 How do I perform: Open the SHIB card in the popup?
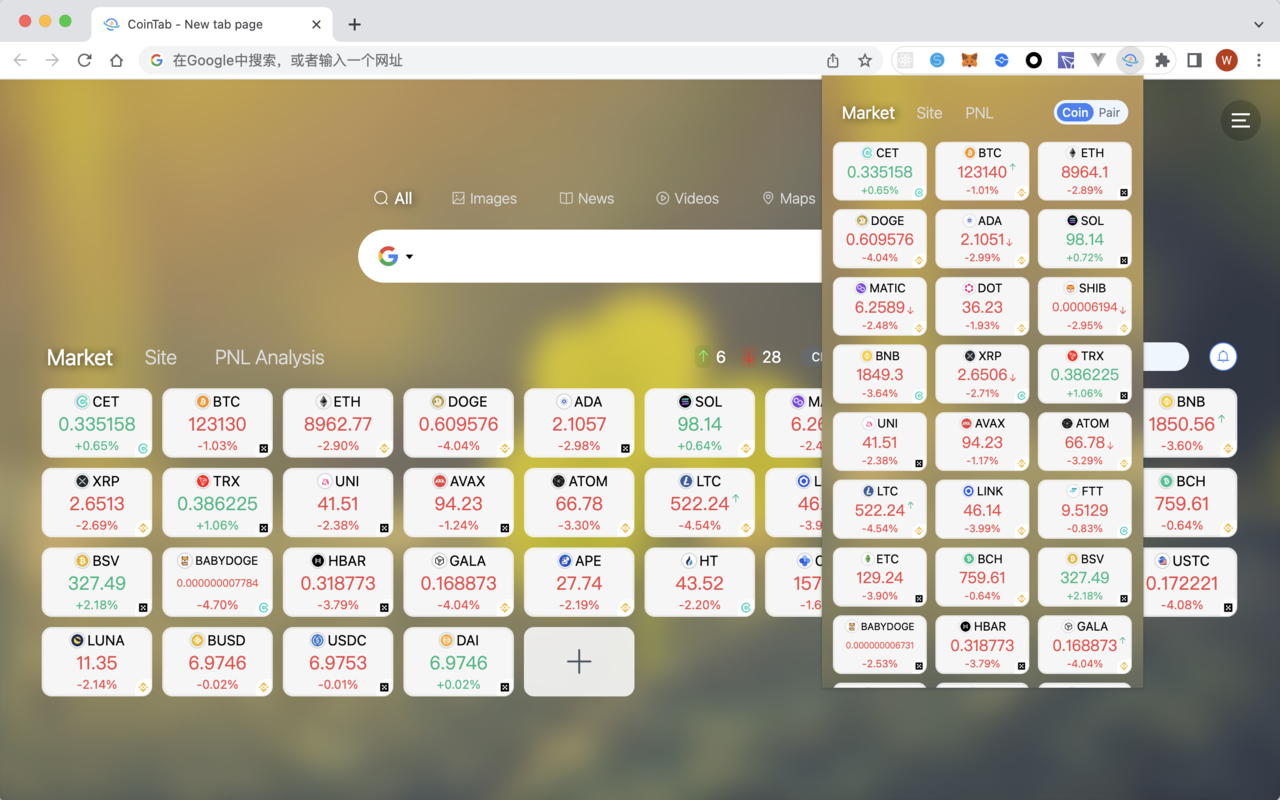[x=1085, y=307]
